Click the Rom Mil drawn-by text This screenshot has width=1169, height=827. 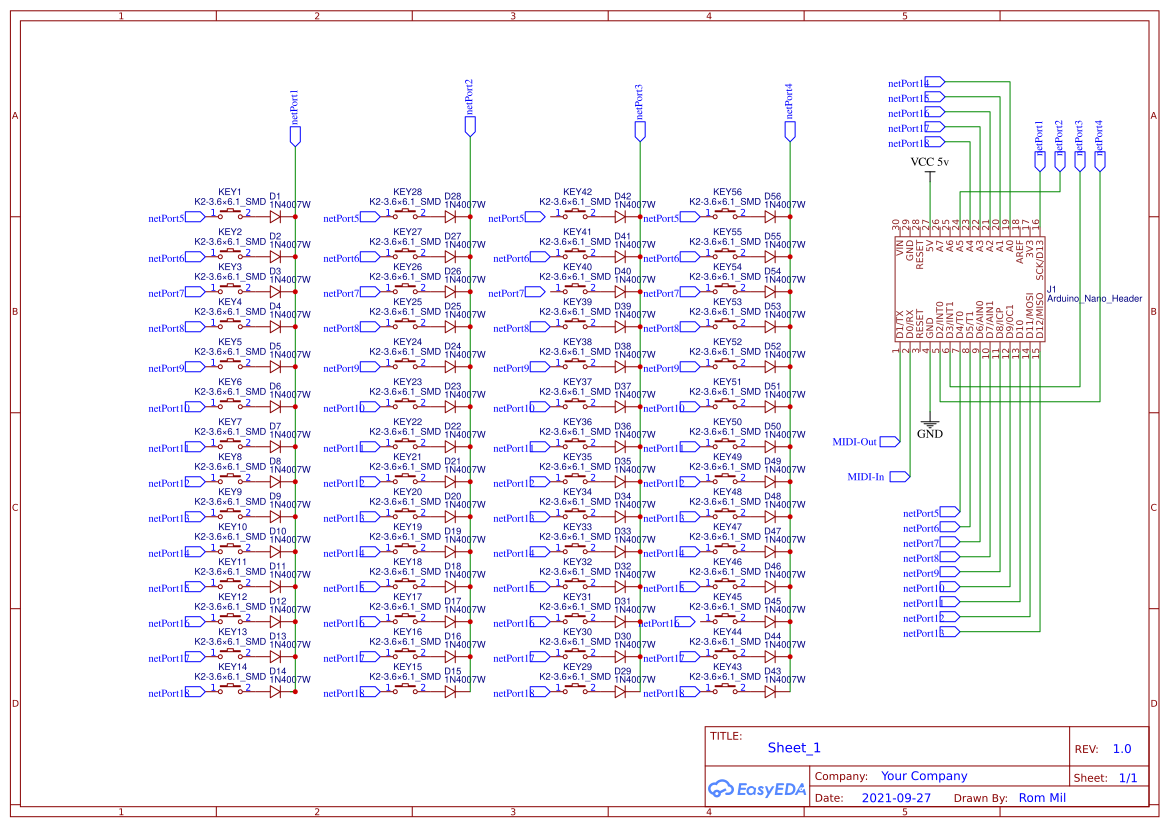pyautogui.click(x=1043, y=797)
